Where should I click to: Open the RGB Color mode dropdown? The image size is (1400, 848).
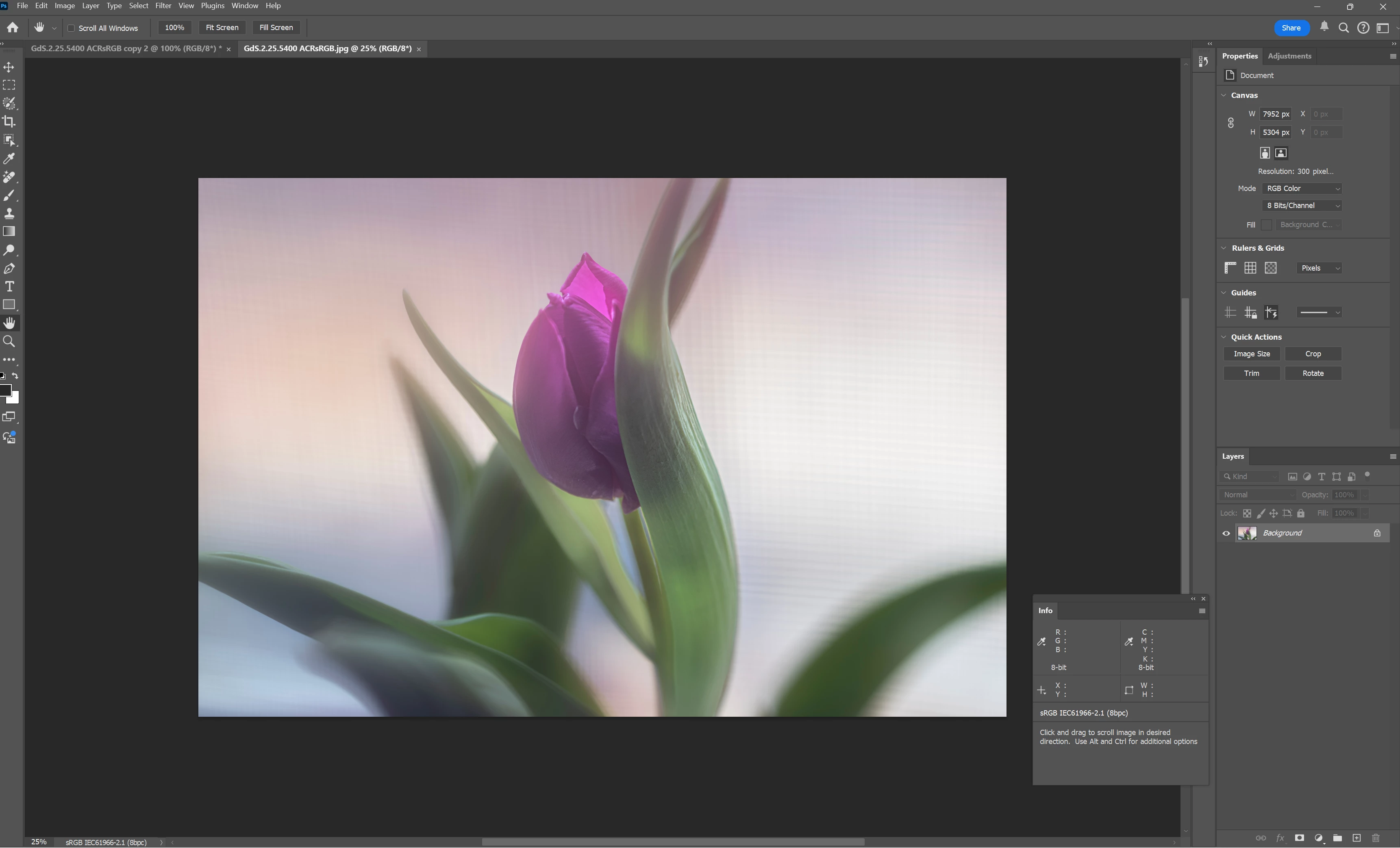pyautogui.click(x=1302, y=189)
